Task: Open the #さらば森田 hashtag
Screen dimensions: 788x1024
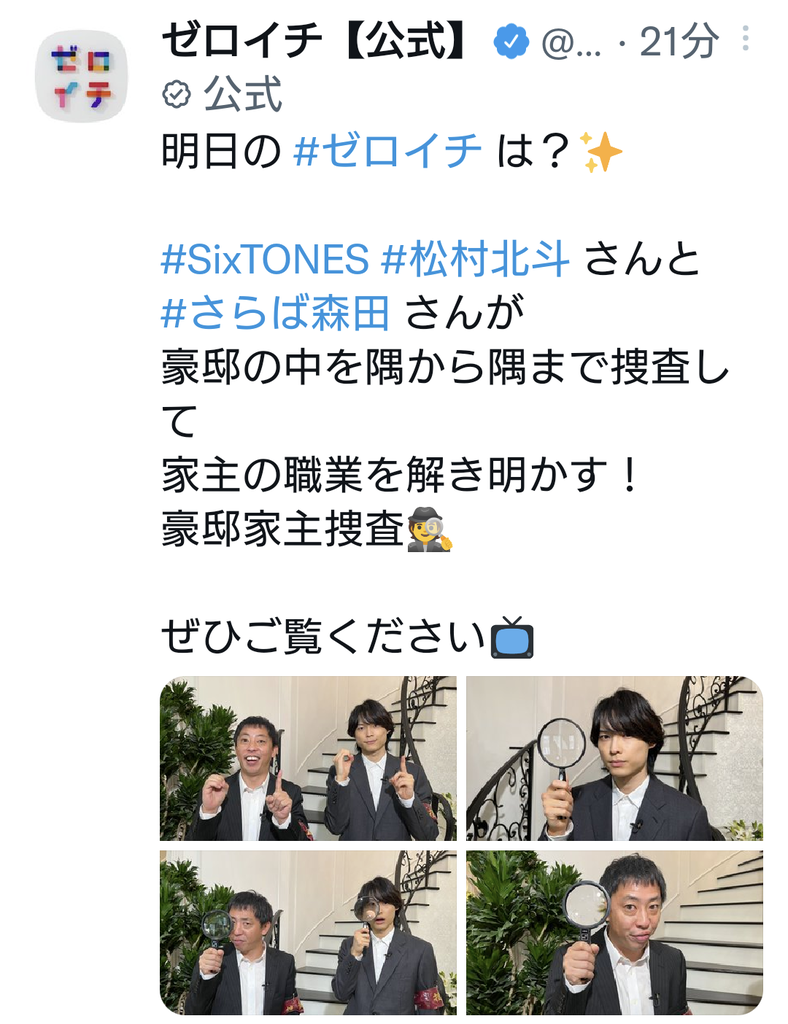Action: point(276,313)
